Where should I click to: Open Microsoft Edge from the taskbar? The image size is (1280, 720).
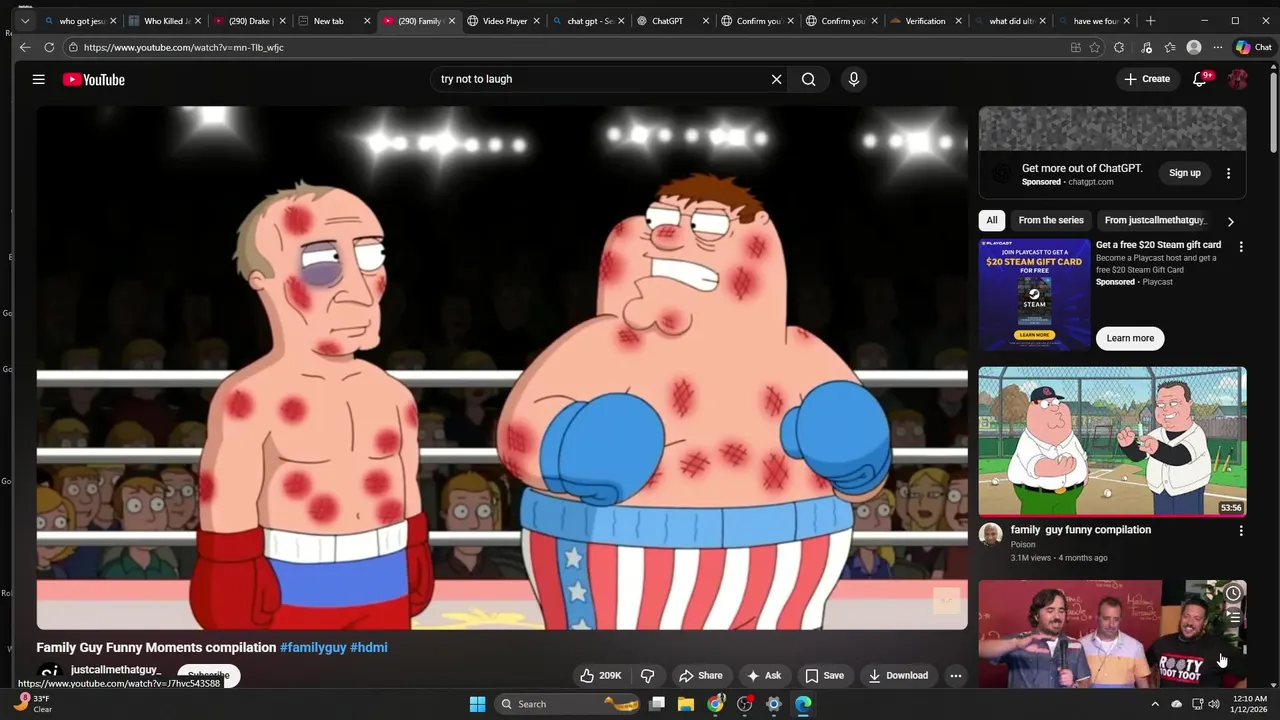pyautogui.click(x=803, y=704)
